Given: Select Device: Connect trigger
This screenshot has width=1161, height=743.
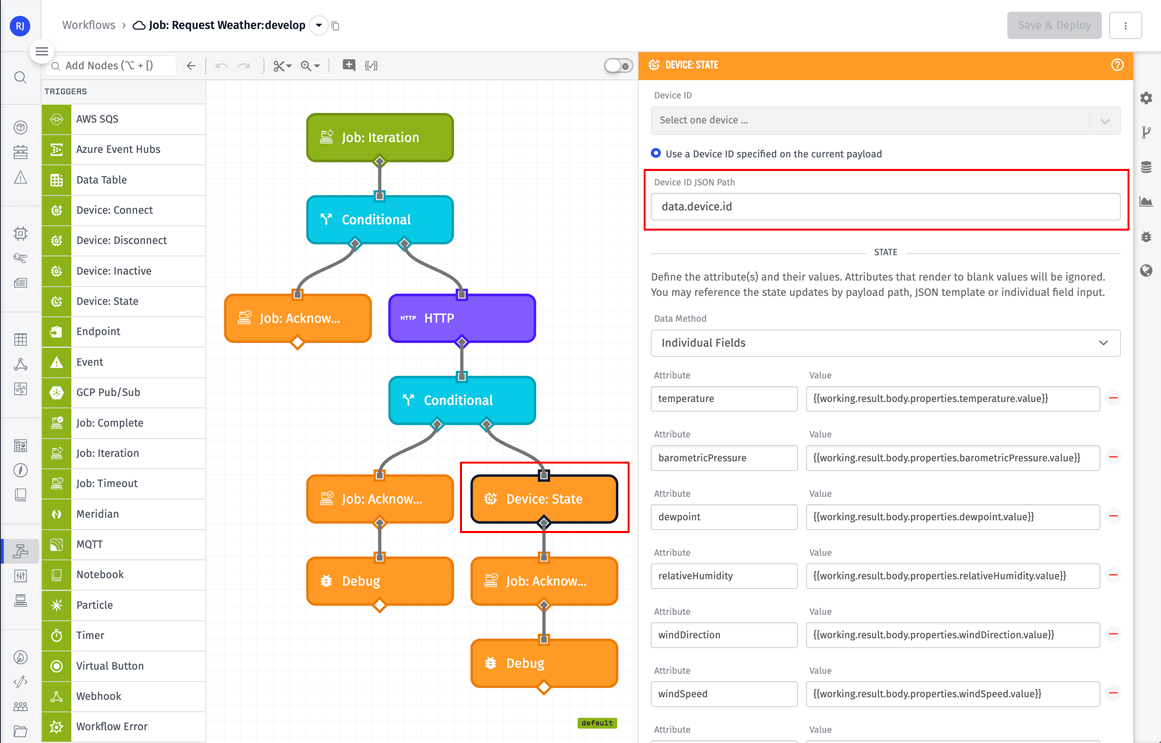Looking at the screenshot, I should coord(124,210).
